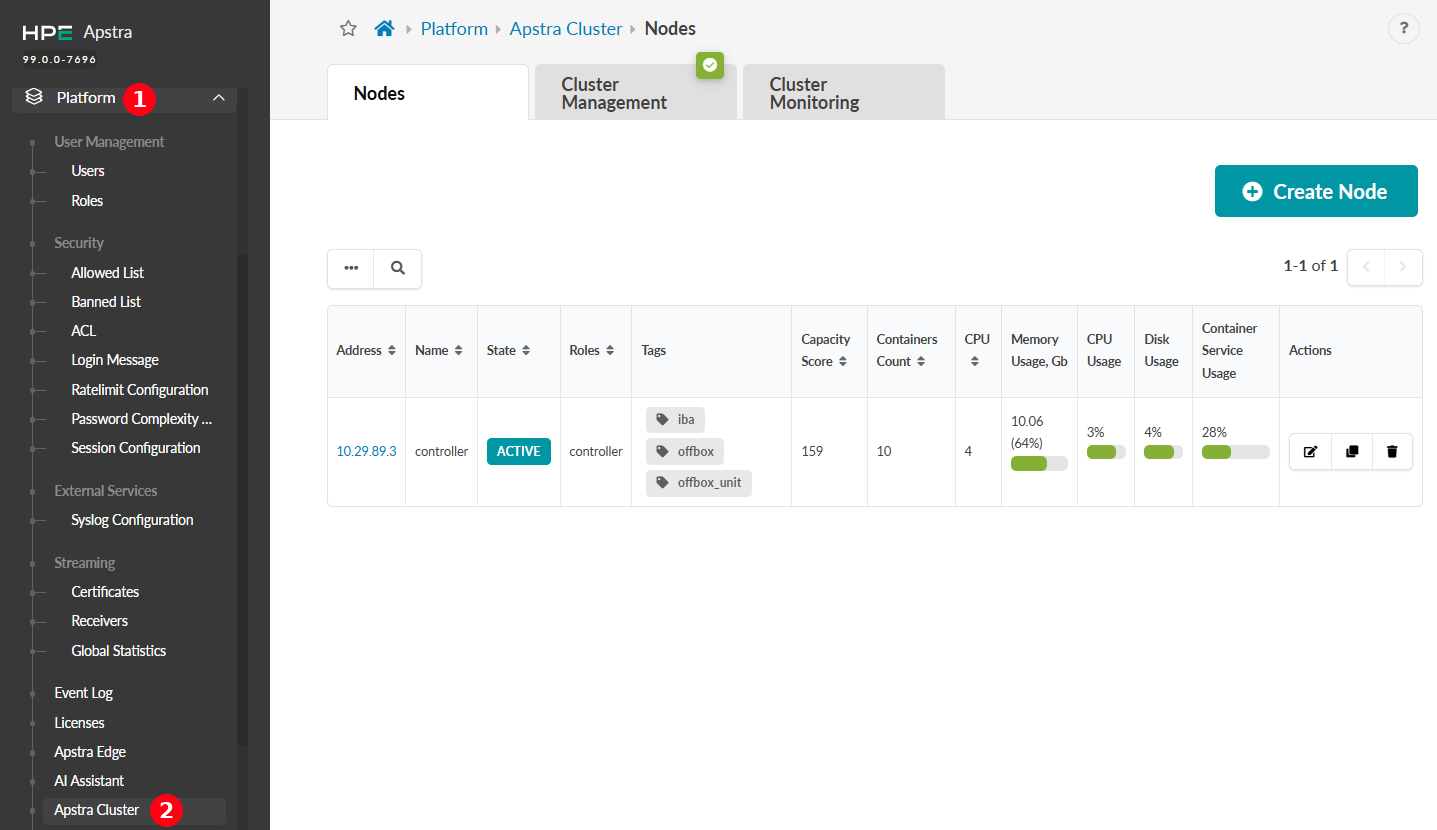Click the Memory Usage progress bar
1437x830 pixels.
tap(1039, 464)
